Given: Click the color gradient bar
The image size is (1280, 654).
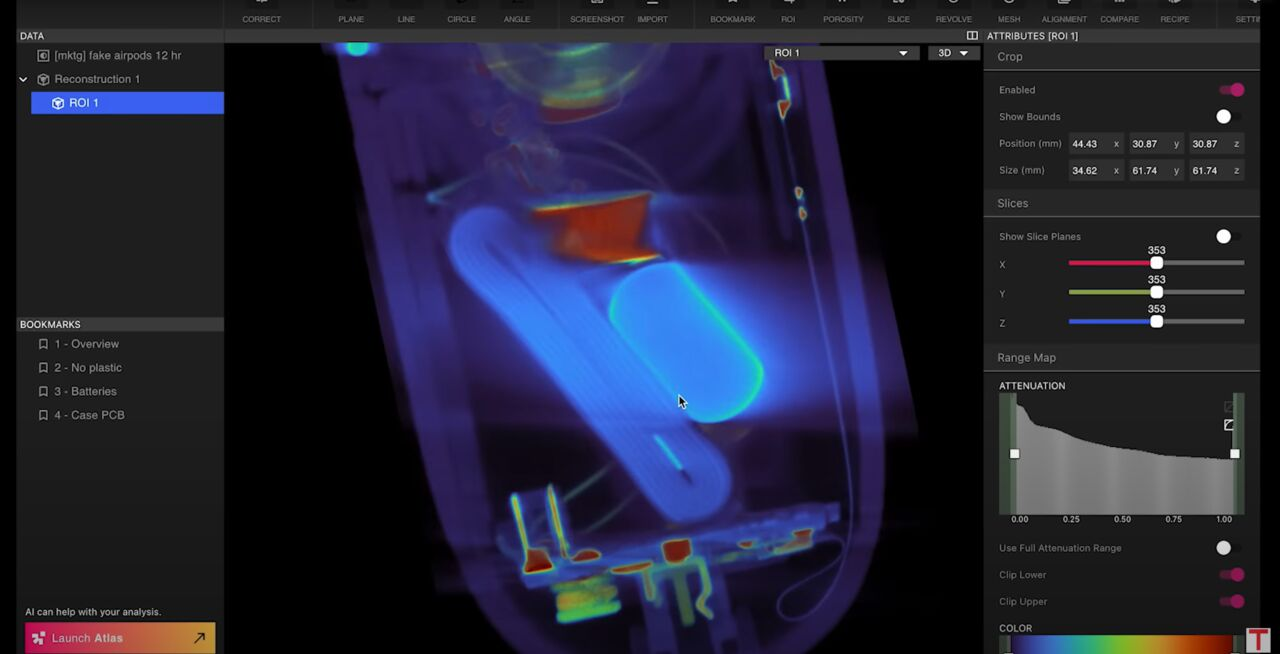Looking at the screenshot, I should click(1121, 645).
